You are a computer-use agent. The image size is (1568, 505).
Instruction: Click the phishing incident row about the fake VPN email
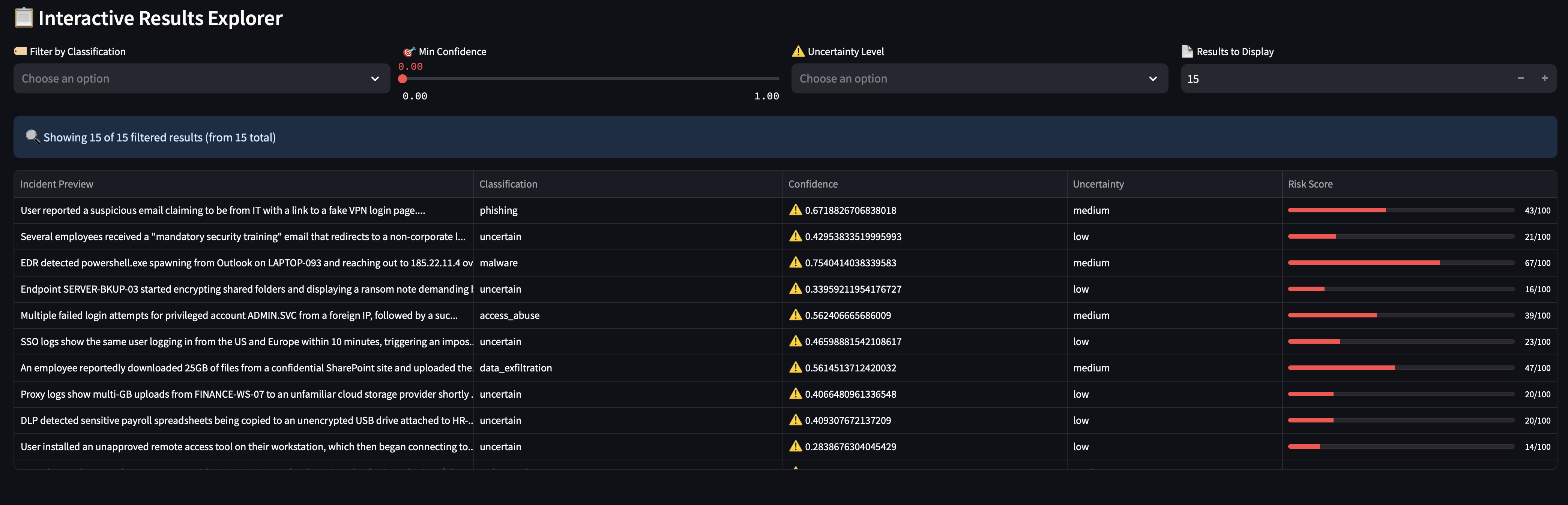tap(243, 210)
